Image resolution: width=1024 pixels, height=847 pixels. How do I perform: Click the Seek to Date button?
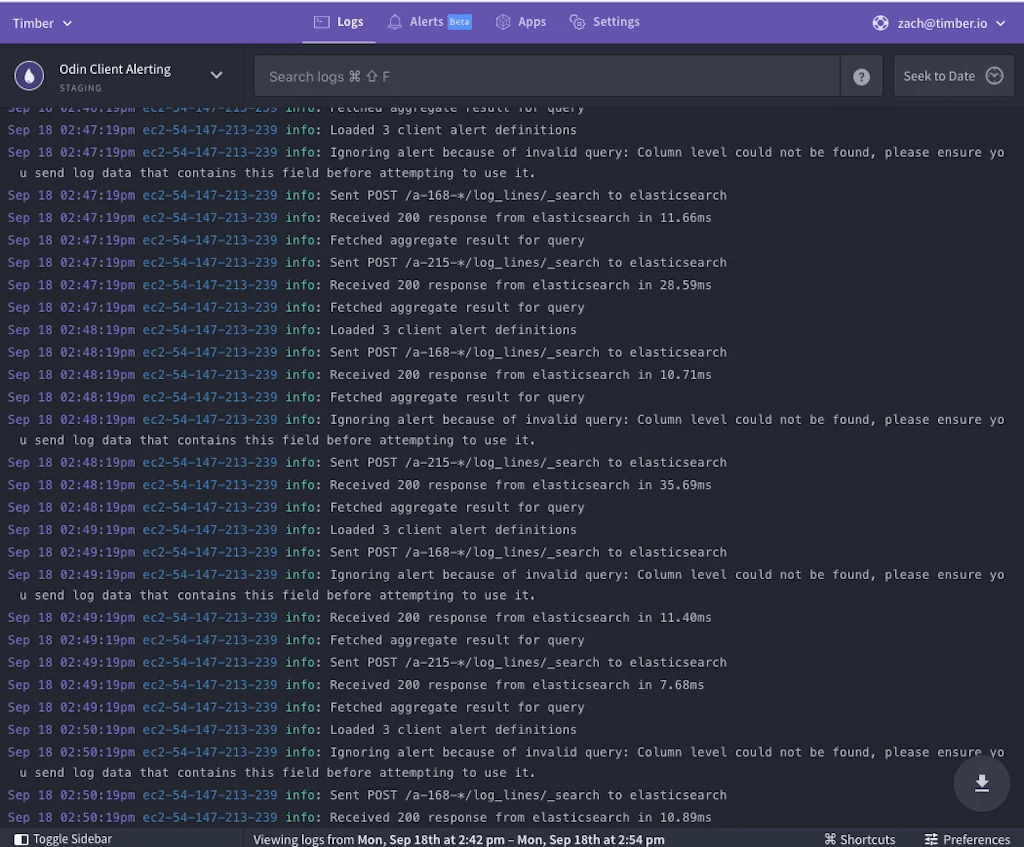pyautogui.click(x=954, y=74)
